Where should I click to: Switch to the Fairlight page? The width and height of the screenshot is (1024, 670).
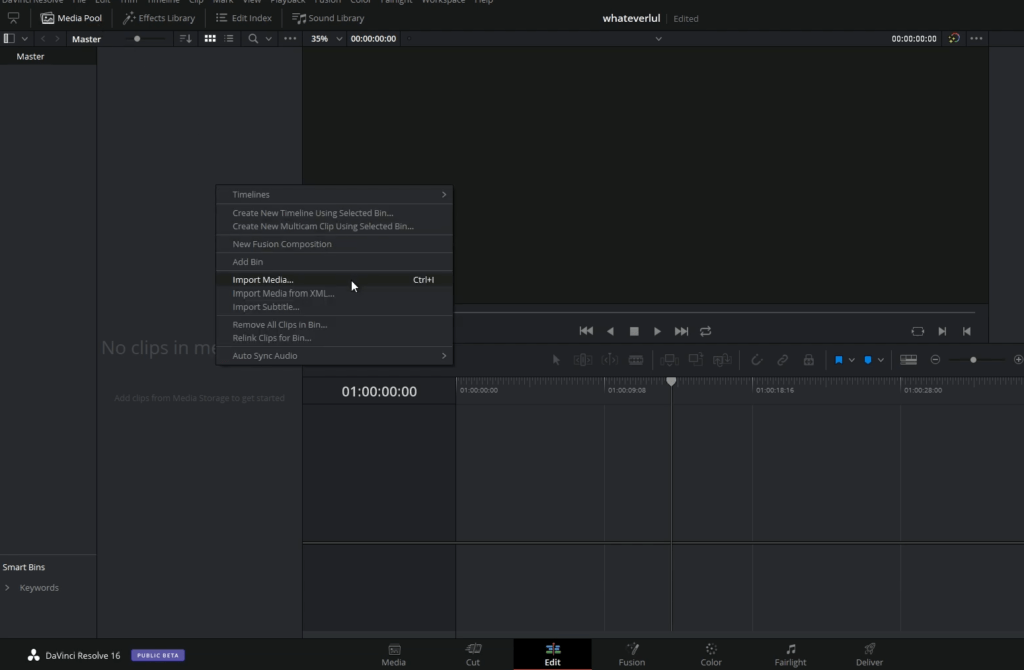coord(790,654)
